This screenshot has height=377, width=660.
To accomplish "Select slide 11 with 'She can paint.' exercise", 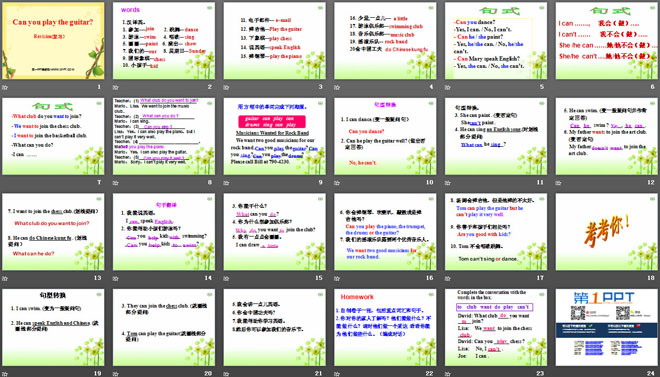I will pyautogui.click(x=496, y=136).
